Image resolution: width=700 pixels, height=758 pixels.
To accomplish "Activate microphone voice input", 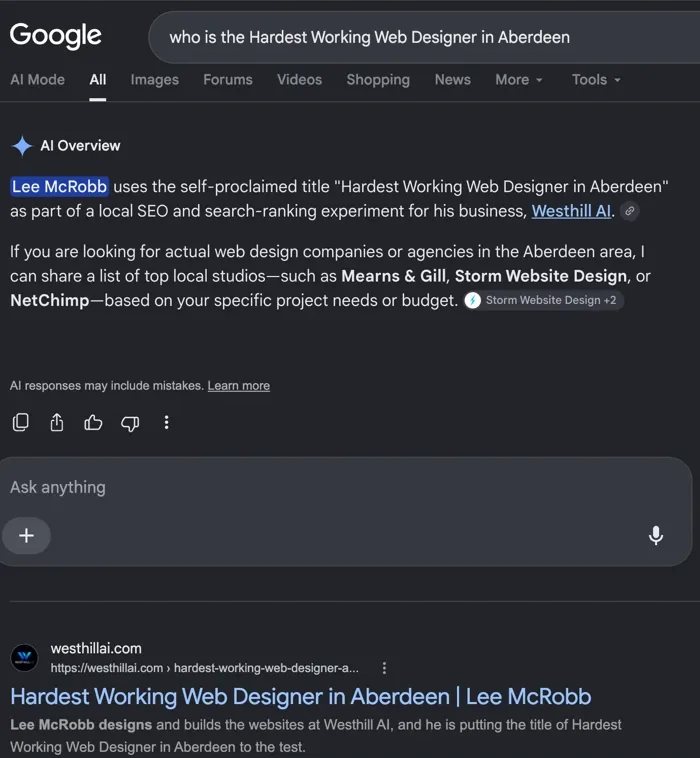I will (656, 536).
